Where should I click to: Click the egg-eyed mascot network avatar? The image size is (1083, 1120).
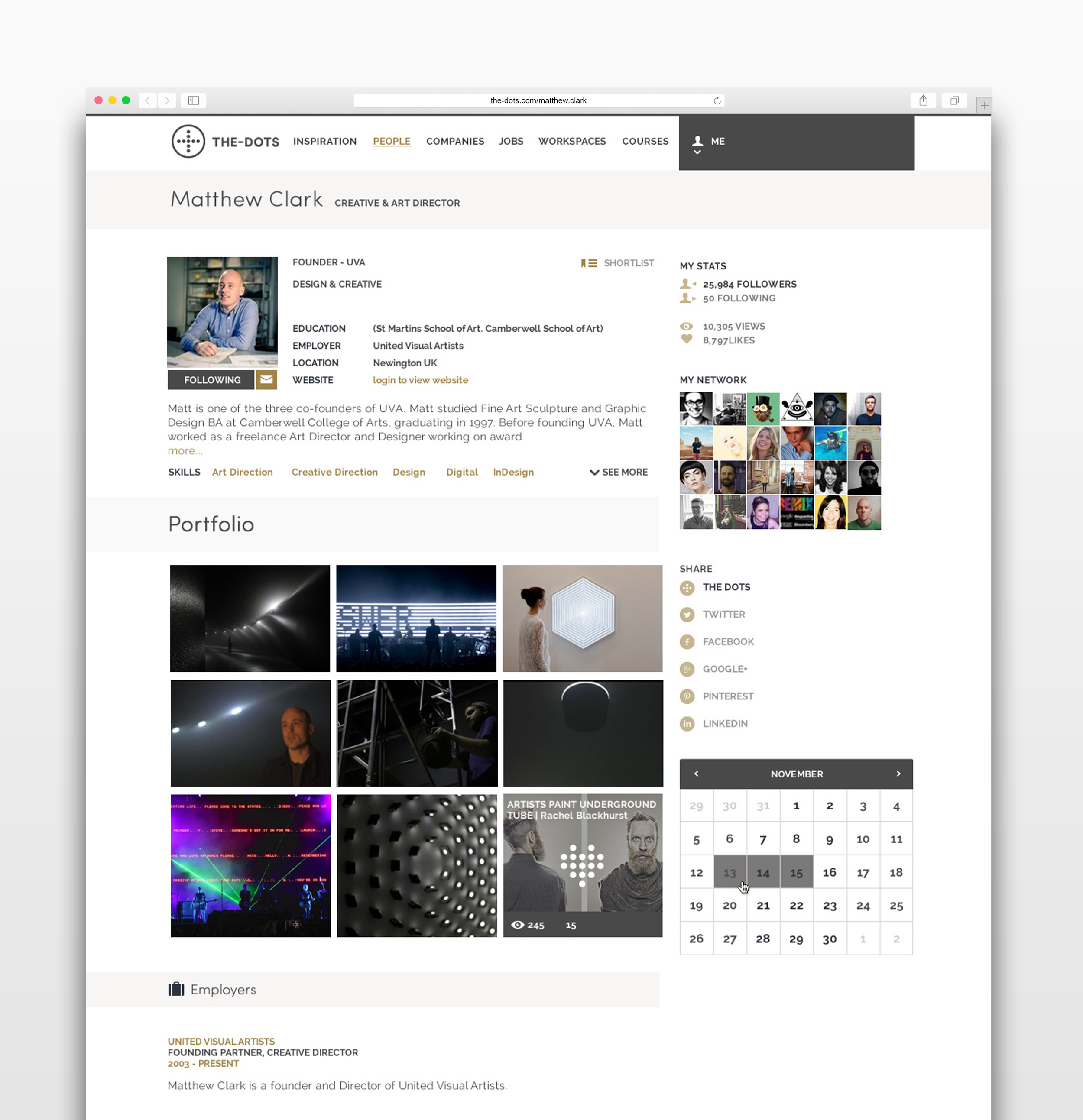(x=763, y=408)
